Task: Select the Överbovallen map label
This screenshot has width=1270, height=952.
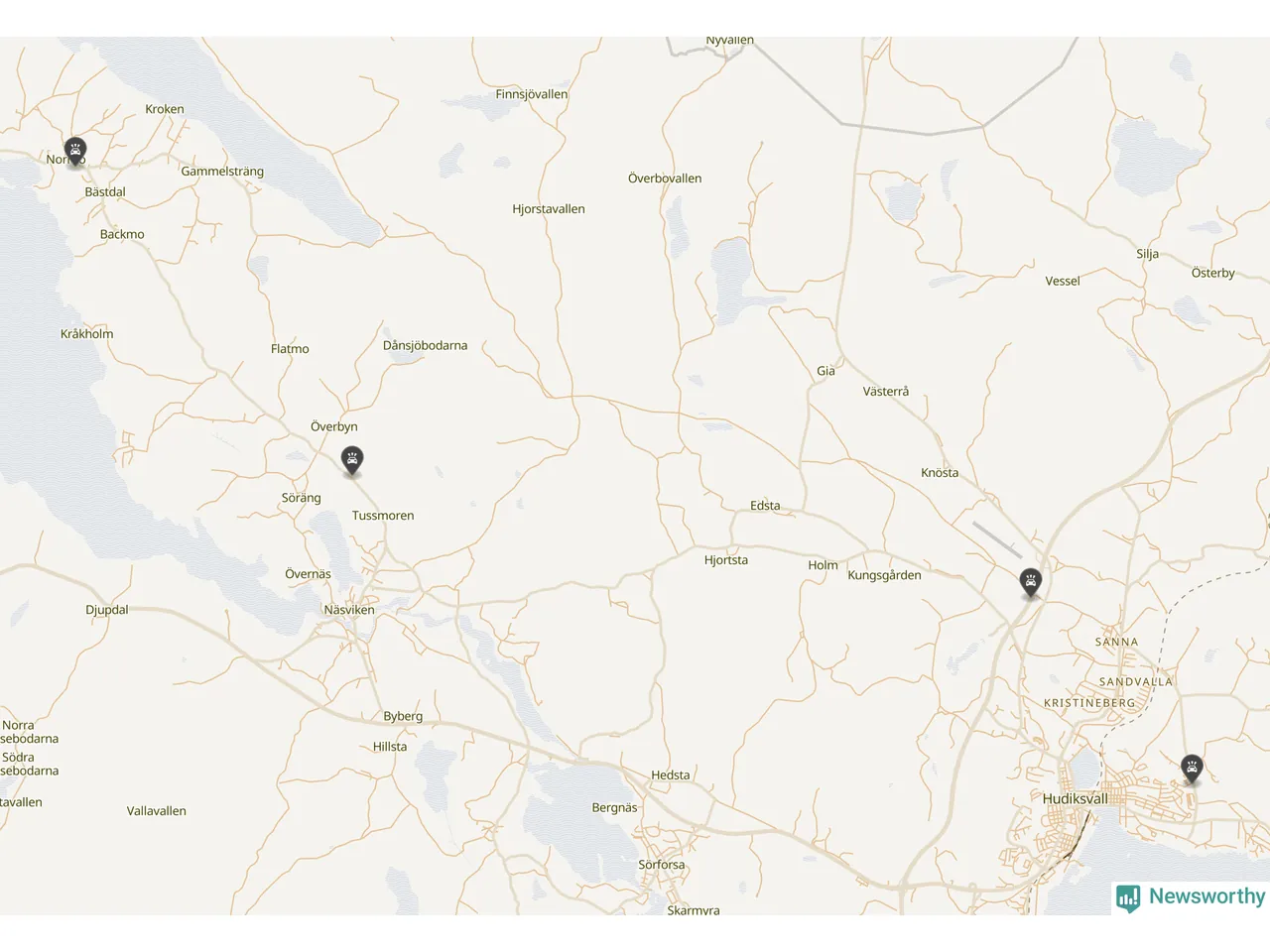Action: pos(665,178)
